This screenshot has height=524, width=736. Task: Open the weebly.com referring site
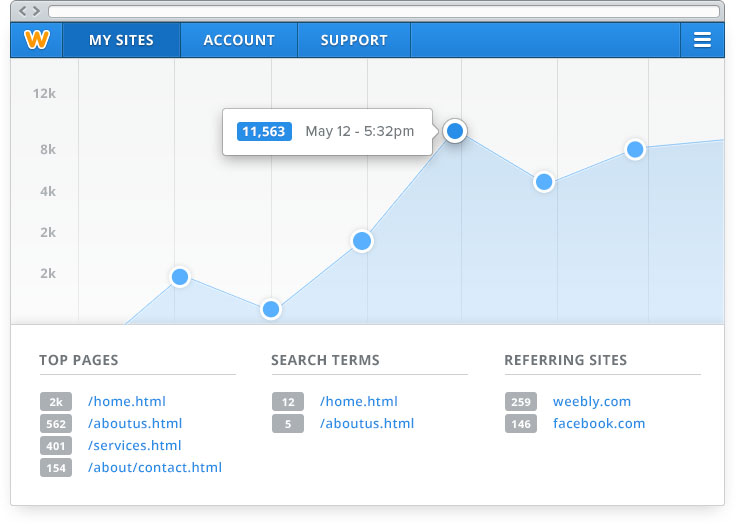tap(592, 402)
